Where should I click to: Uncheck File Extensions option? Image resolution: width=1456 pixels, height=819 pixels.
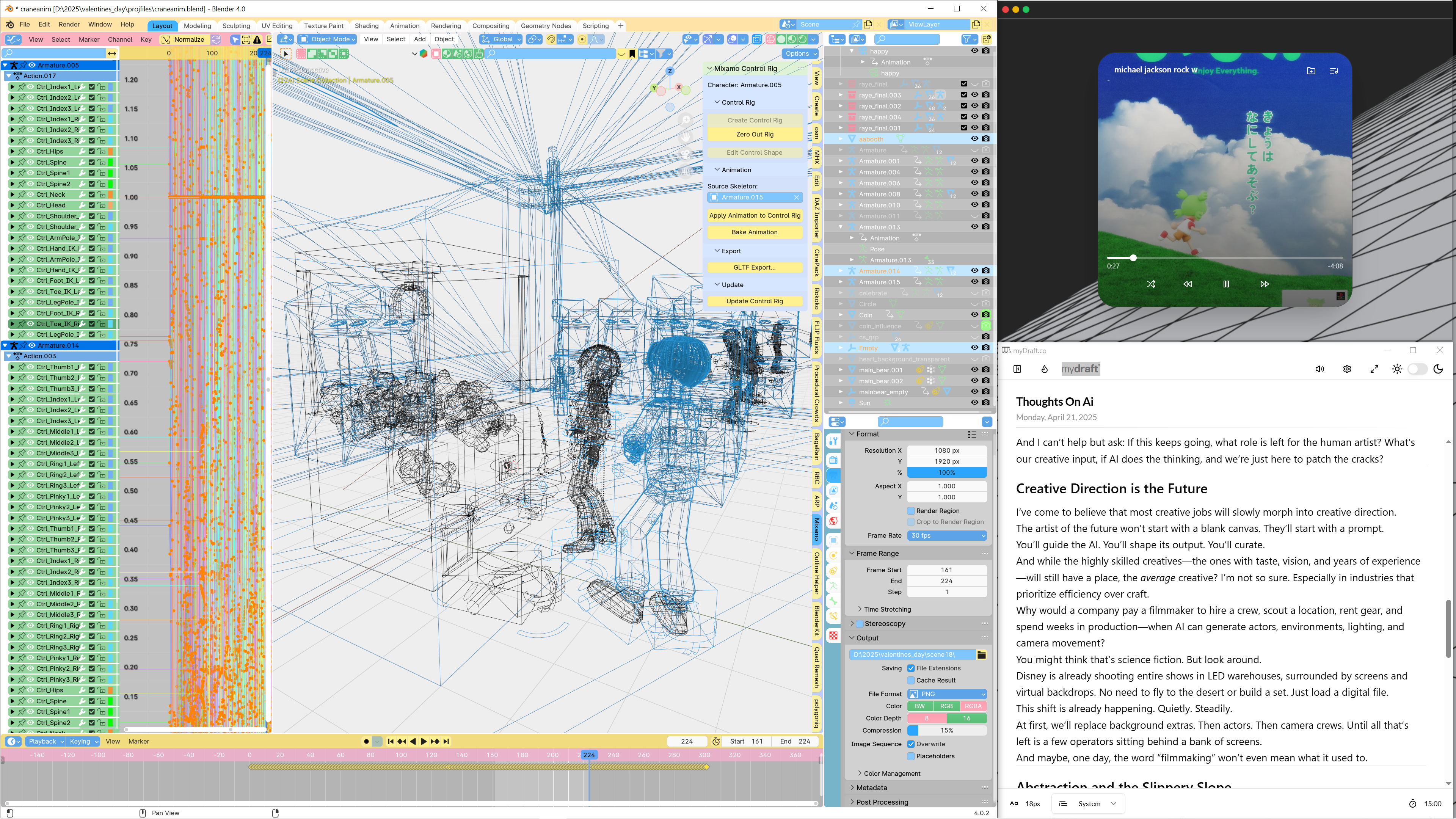(911, 668)
